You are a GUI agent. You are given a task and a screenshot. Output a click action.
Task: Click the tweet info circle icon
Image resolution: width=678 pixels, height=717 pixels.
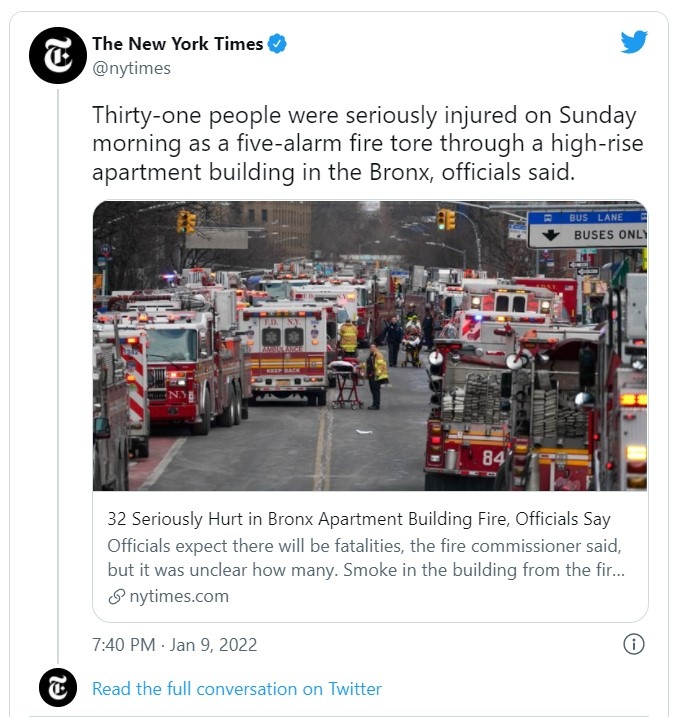click(634, 644)
